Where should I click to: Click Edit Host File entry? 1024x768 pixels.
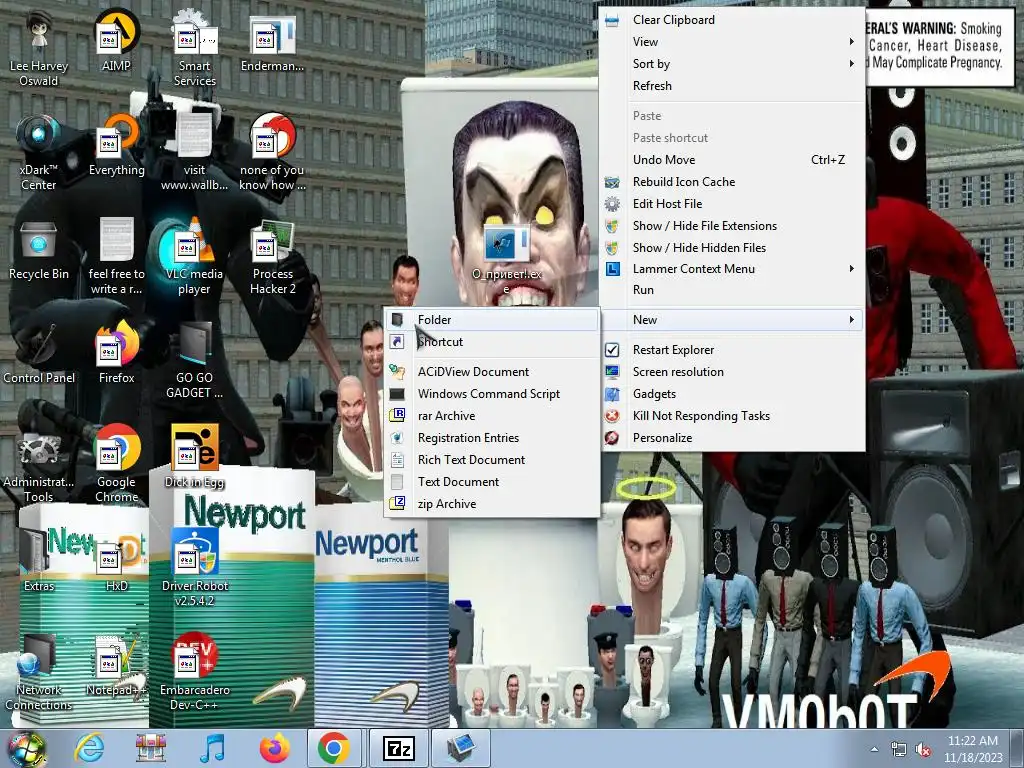coord(733,204)
